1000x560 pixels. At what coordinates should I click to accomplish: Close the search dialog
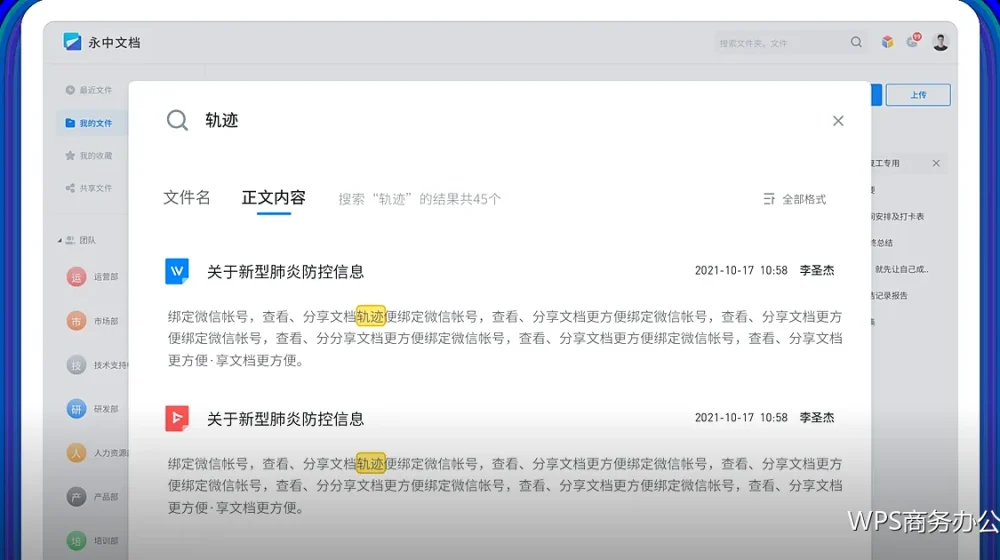click(x=838, y=121)
